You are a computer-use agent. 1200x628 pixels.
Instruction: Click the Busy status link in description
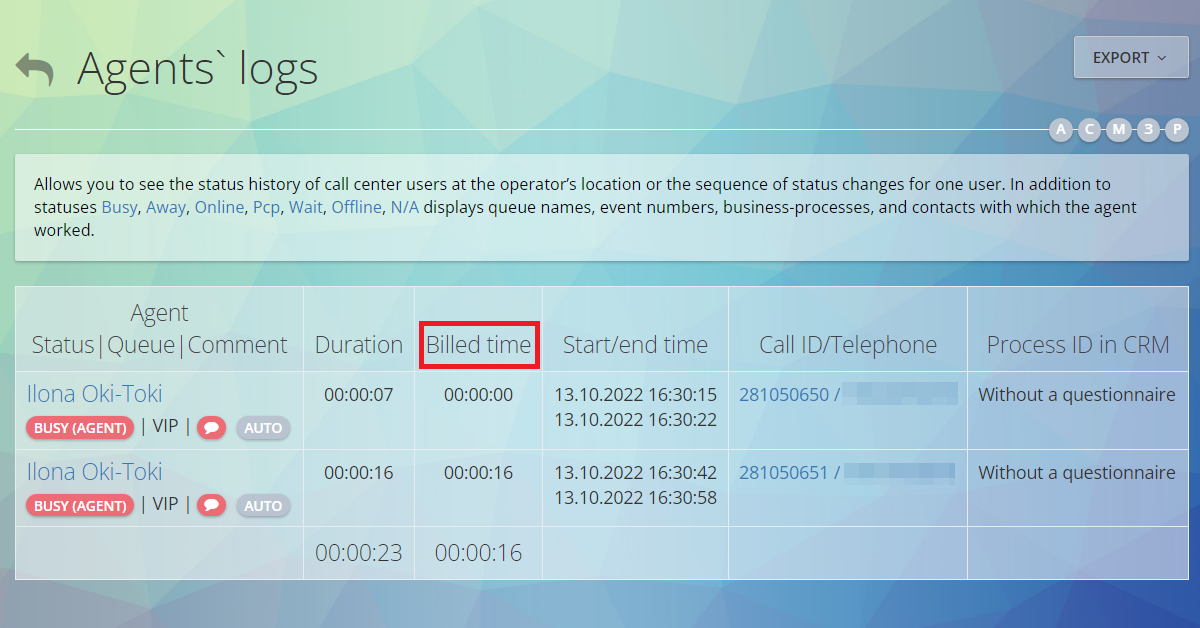click(119, 207)
